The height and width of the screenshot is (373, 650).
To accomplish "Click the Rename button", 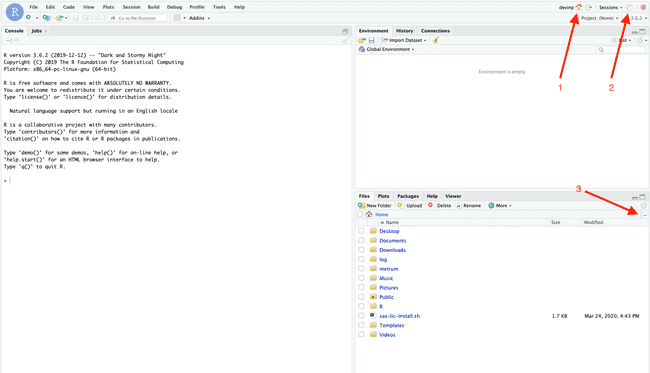I will pos(468,206).
